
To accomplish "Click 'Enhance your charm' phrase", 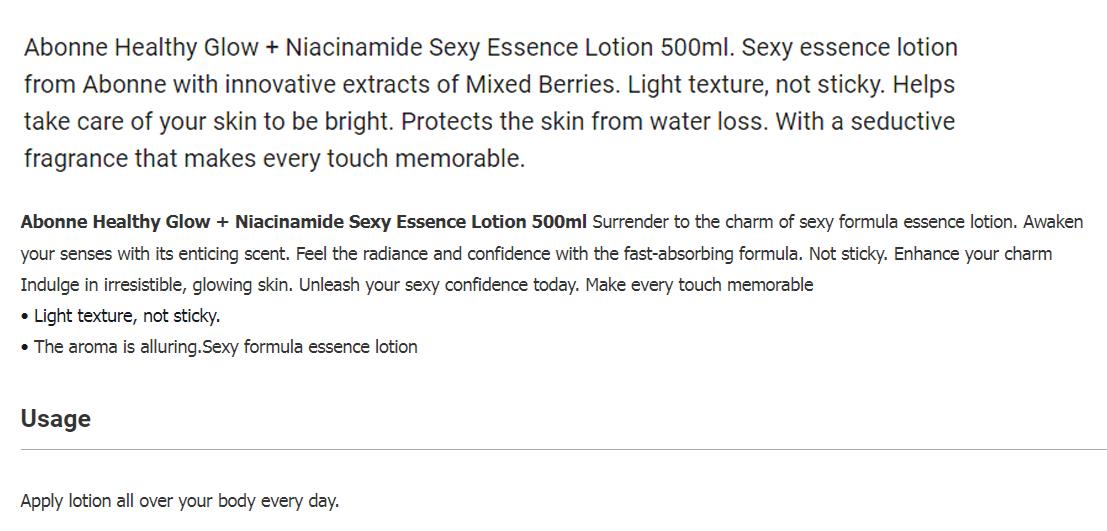I will tap(973, 253).
